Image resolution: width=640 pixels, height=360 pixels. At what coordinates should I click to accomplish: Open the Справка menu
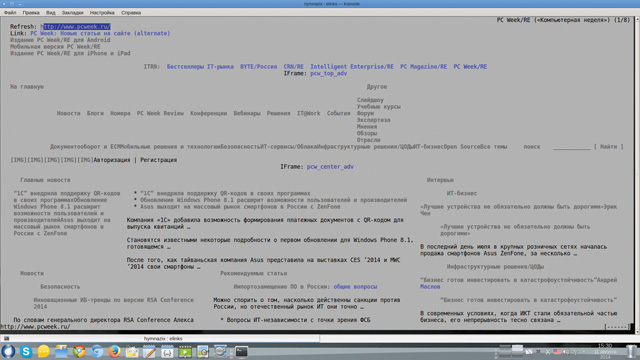[131, 13]
